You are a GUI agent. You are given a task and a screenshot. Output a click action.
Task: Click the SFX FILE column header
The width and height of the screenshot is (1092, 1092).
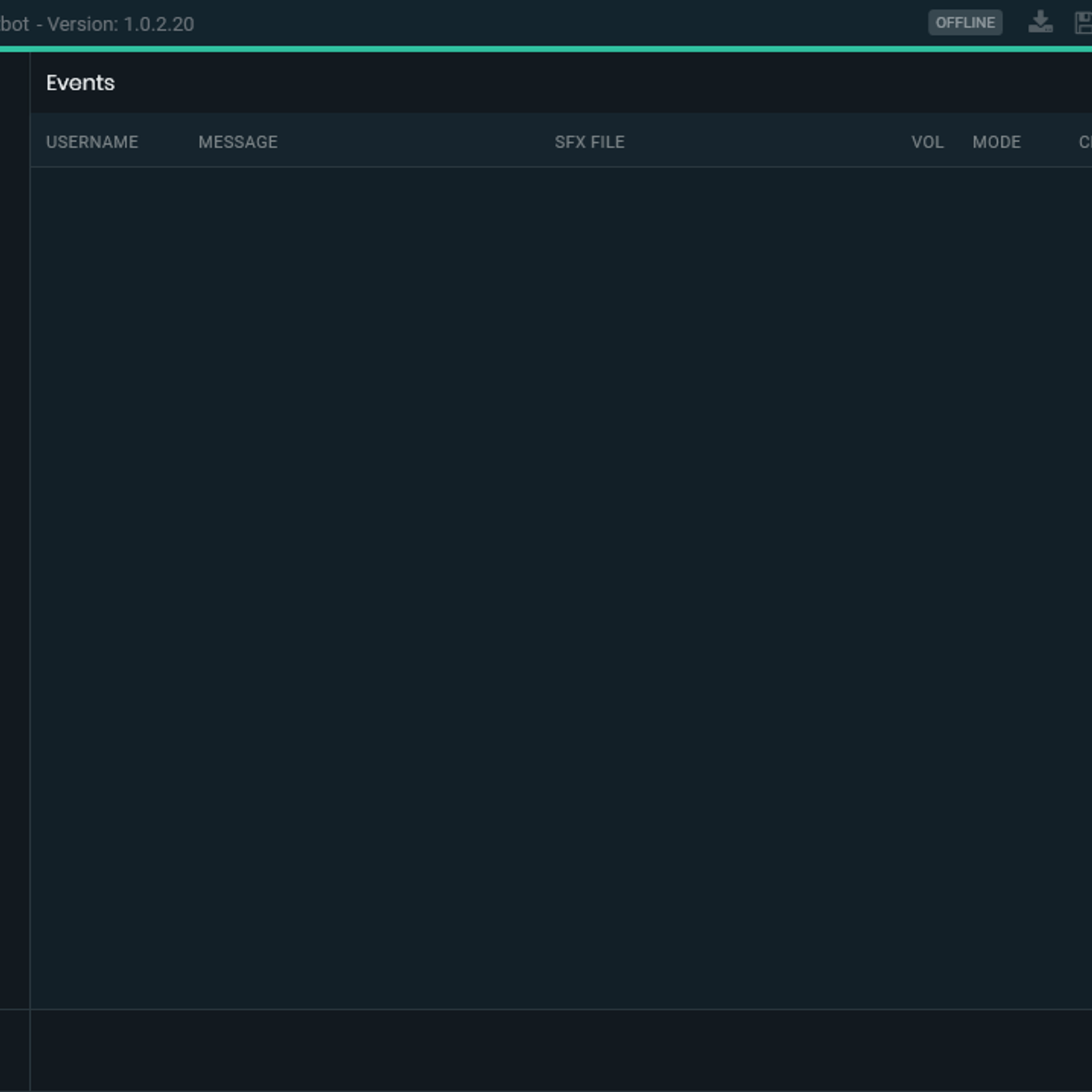[x=589, y=142]
